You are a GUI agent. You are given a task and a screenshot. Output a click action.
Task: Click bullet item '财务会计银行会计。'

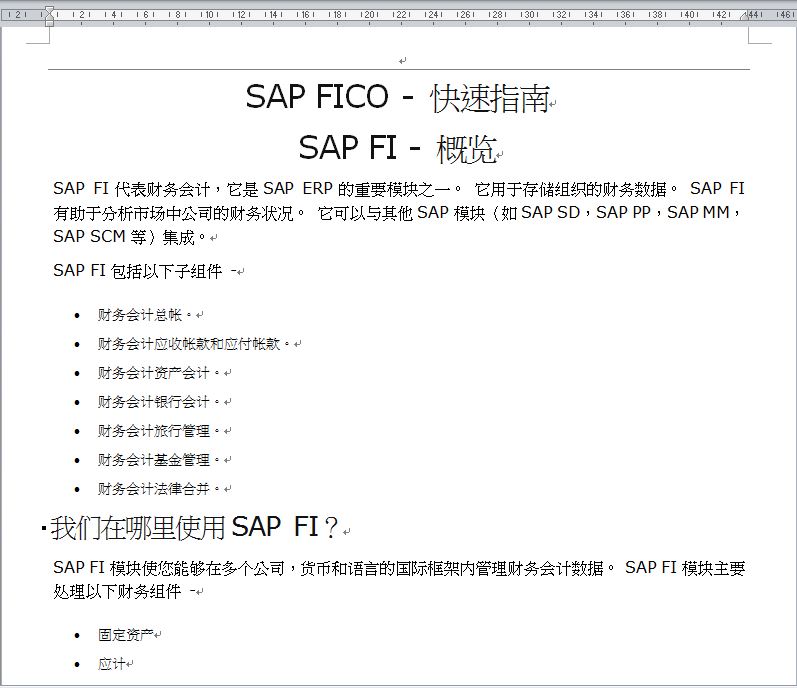point(160,402)
